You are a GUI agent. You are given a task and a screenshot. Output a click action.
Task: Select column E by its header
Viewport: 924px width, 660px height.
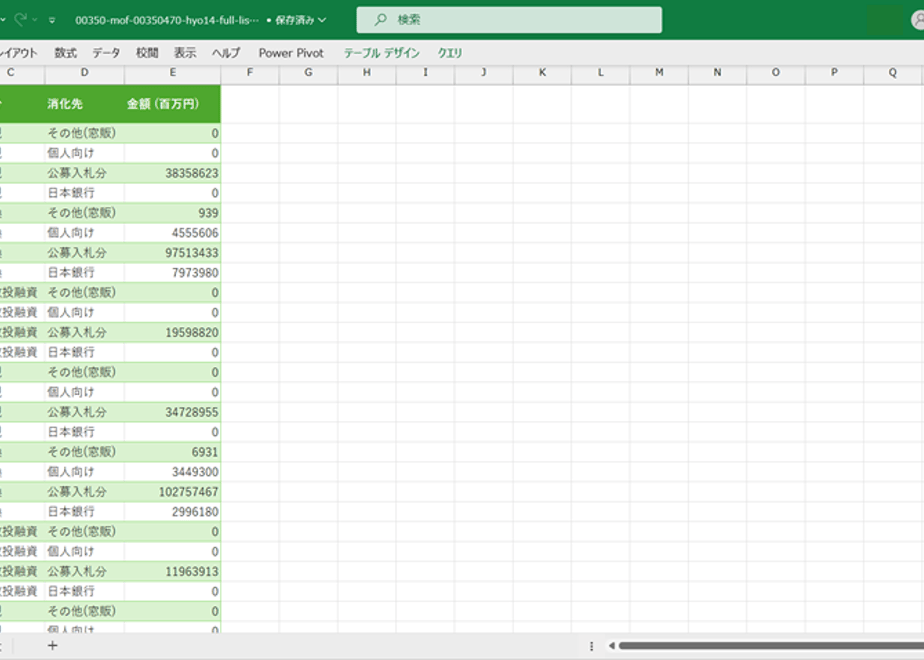[173, 72]
